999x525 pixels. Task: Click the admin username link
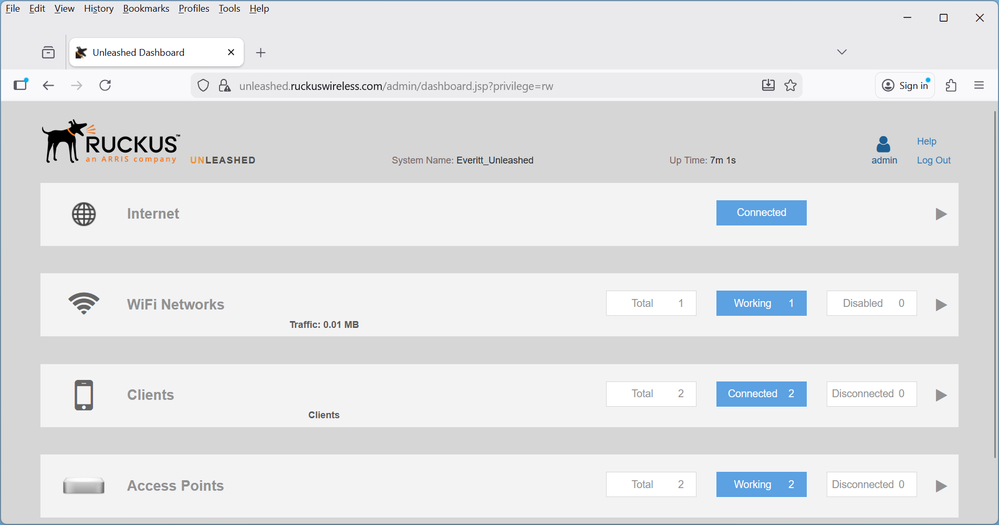pyautogui.click(x=884, y=161)
